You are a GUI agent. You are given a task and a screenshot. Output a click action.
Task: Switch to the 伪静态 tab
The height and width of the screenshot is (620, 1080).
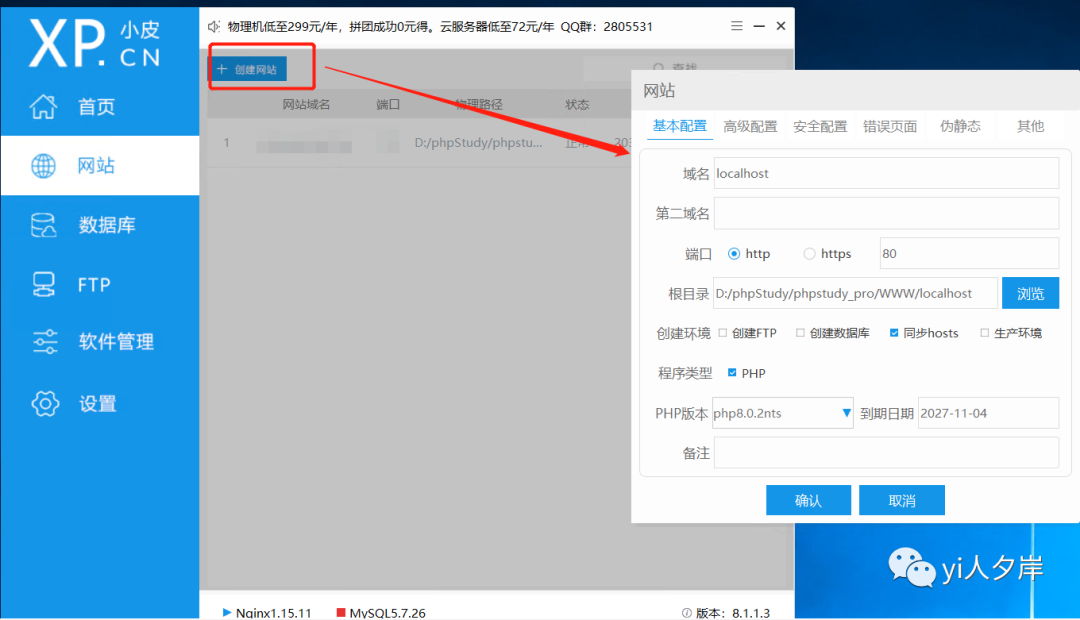click(960, 126)
